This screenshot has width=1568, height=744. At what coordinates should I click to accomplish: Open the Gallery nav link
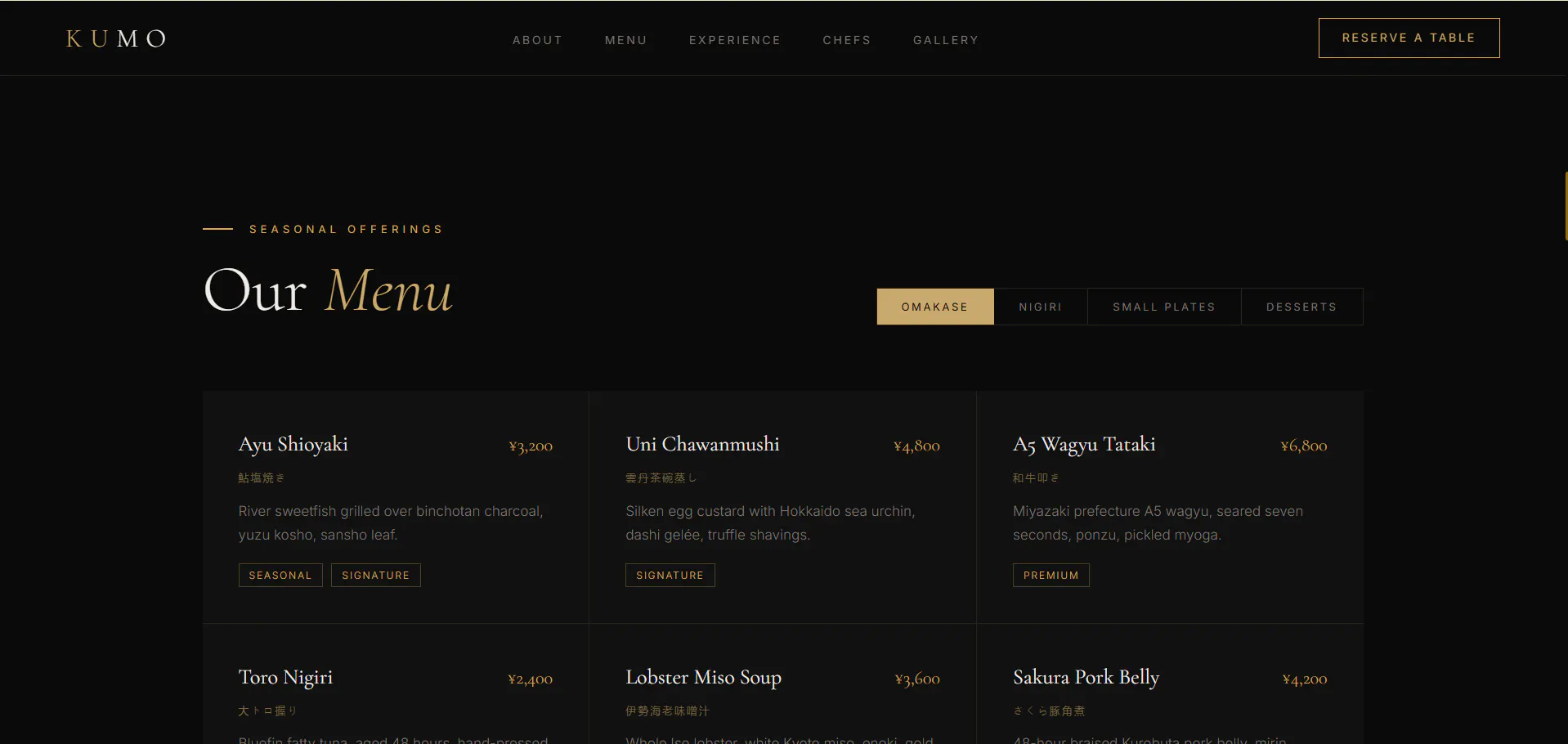945,40
